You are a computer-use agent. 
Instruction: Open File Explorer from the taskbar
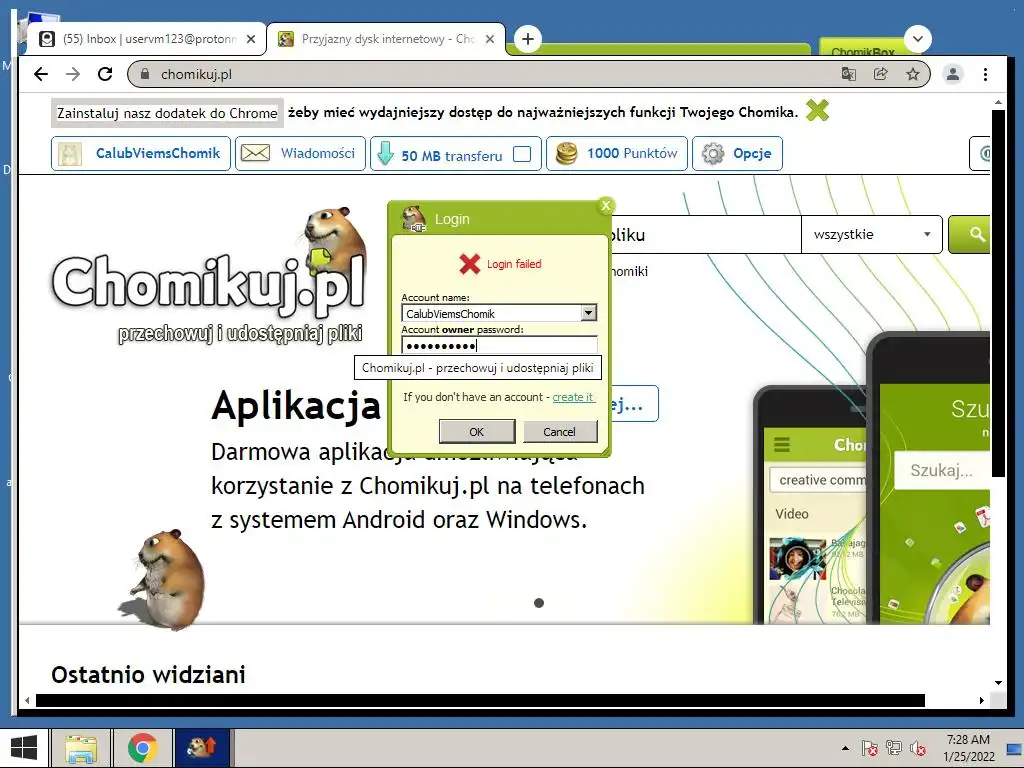pyautogui.click(x=81, y=748)
